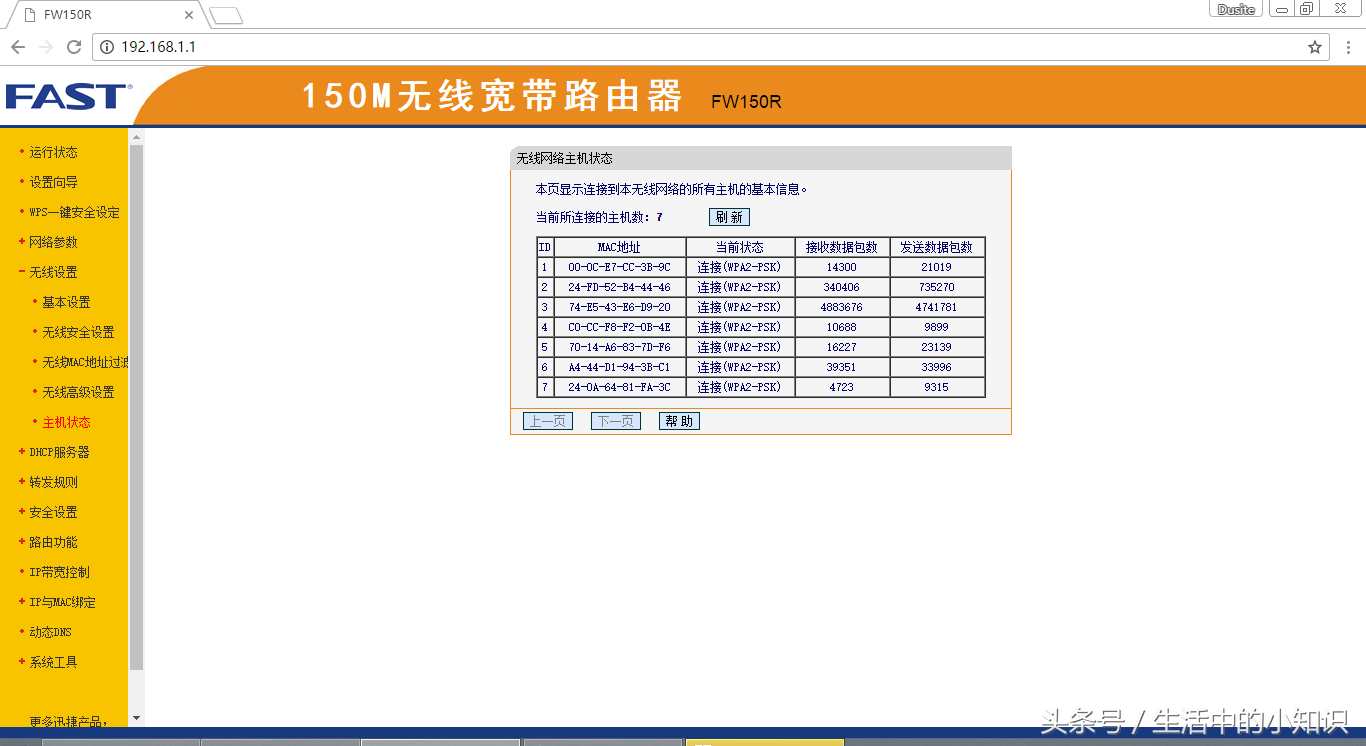Click MAC address C0-CC-F8-F2-0B-4E
Image resolution: width=1366 pixels, height=746 pixels.
pos(619,327)
